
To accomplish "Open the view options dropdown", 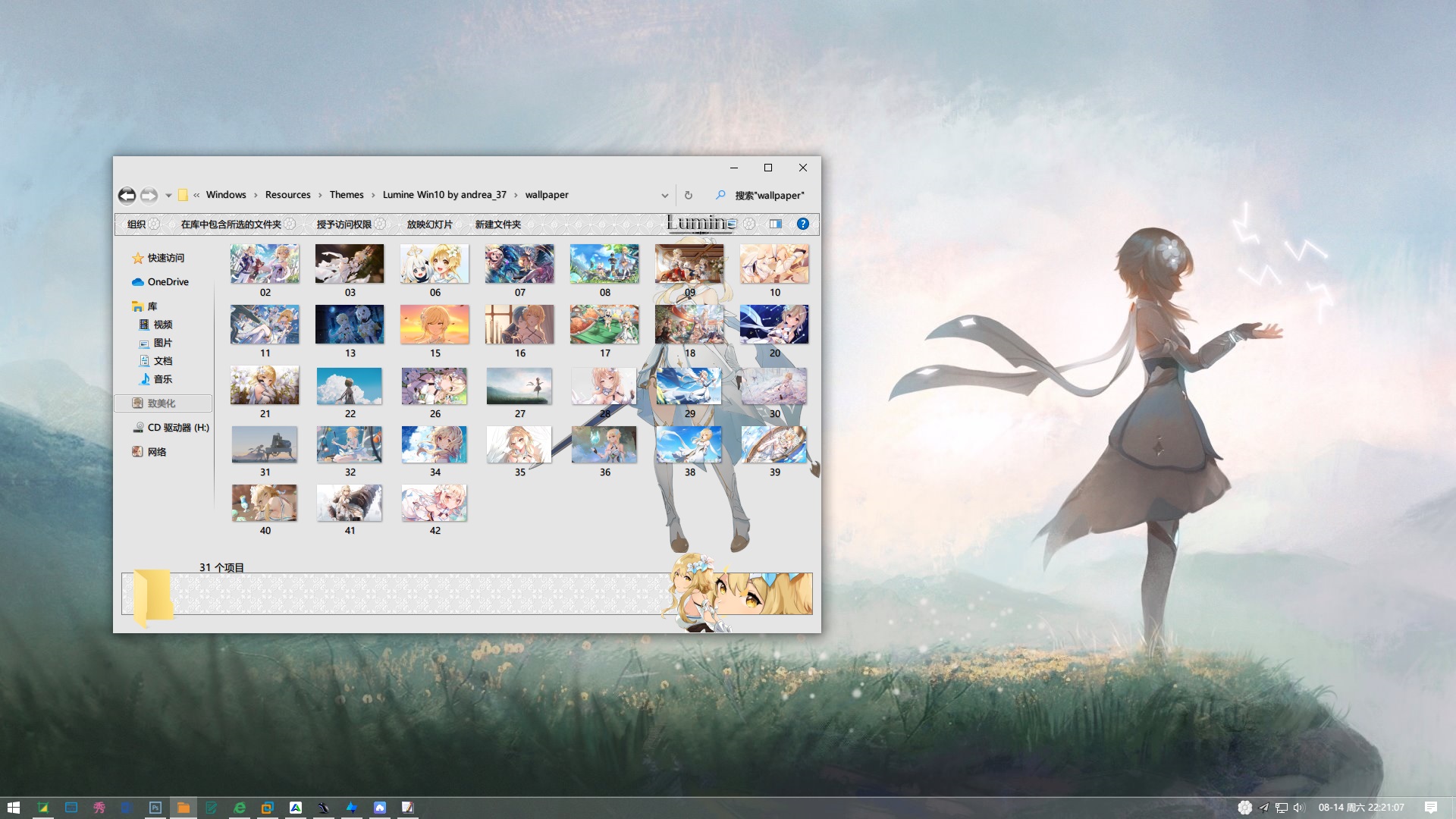I will (749, 224).
